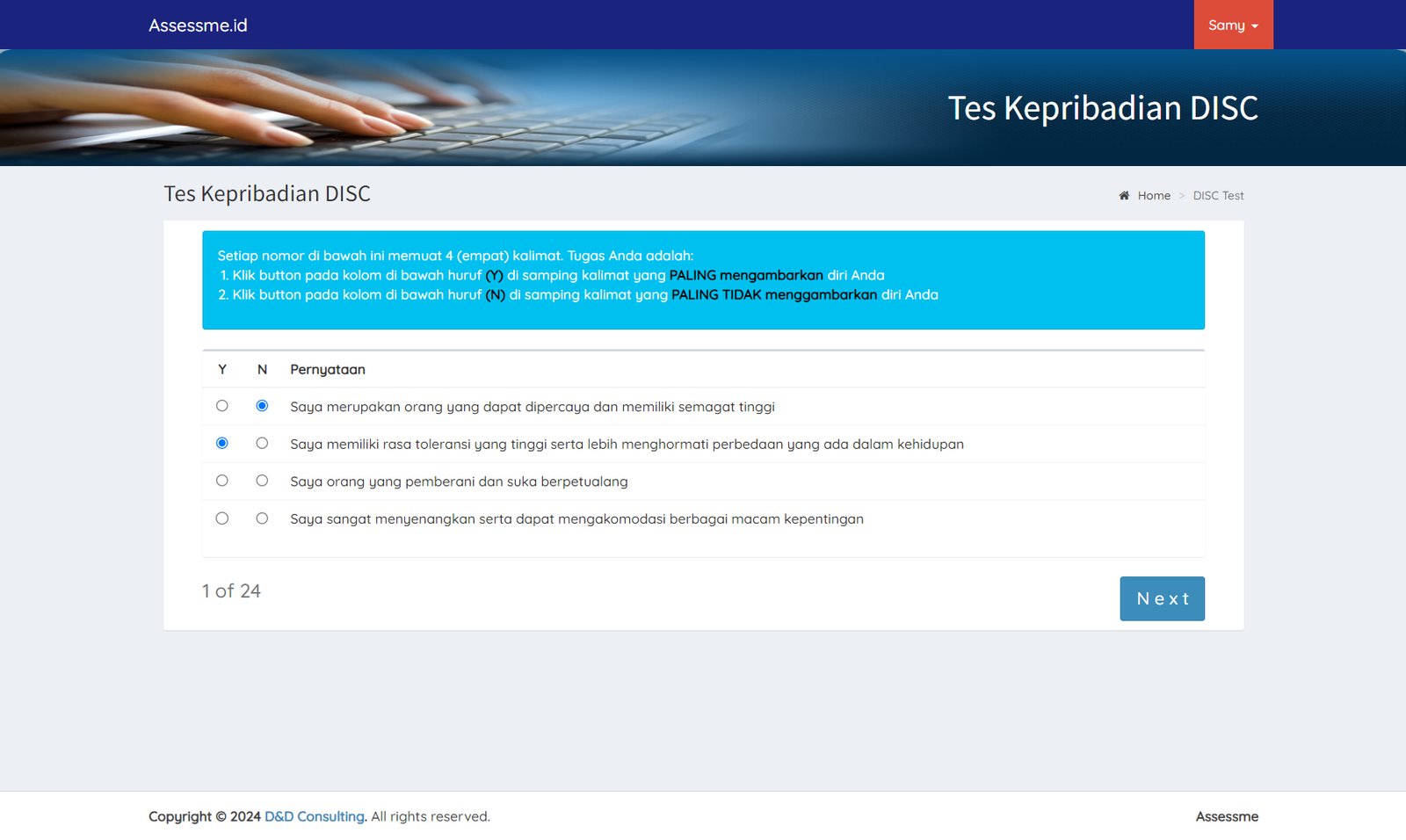Mark Y for 'pemberani dan suka berpetualang'
This screenshot has height=840, width=1406.
pos(222,481)
